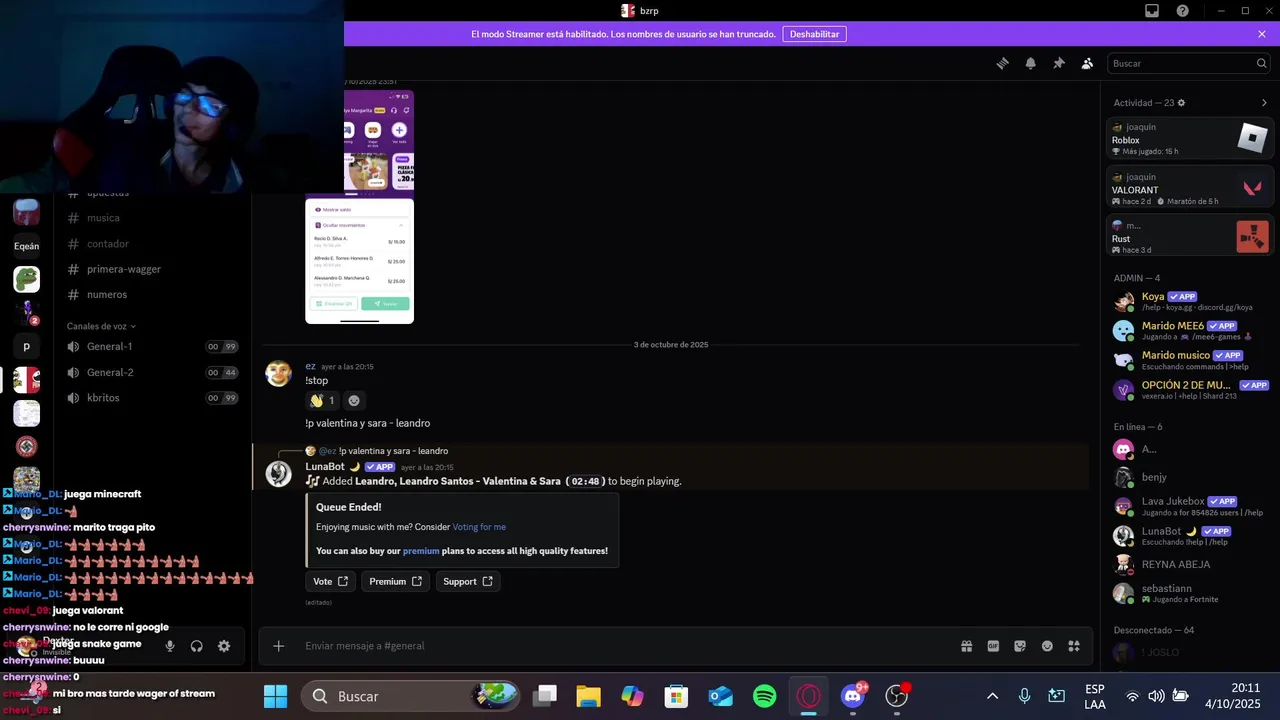
Task: Click the plus attachment button in message bar
Action: [x=279, y=646]
